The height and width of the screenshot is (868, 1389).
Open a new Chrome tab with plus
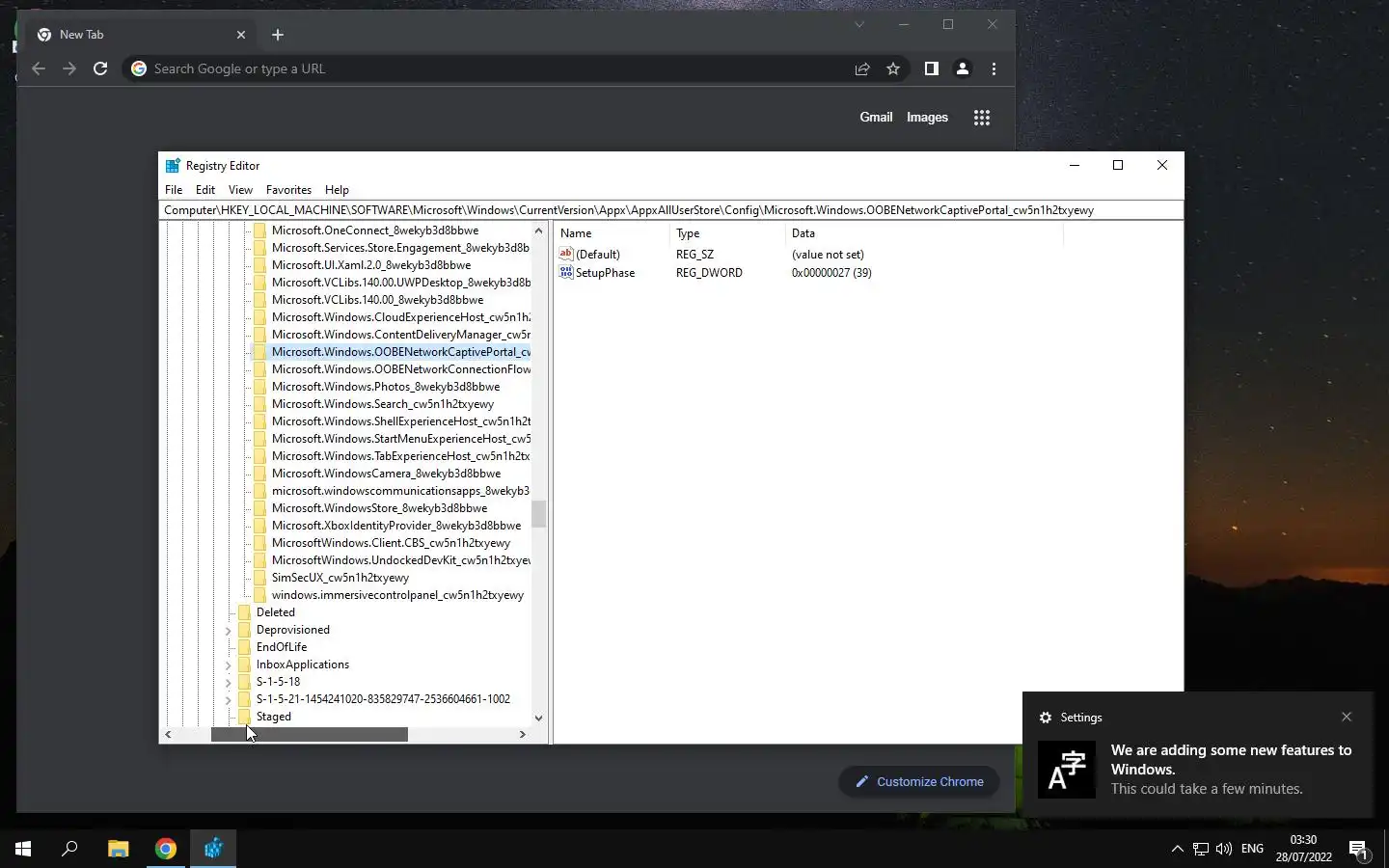coord(278,35)
